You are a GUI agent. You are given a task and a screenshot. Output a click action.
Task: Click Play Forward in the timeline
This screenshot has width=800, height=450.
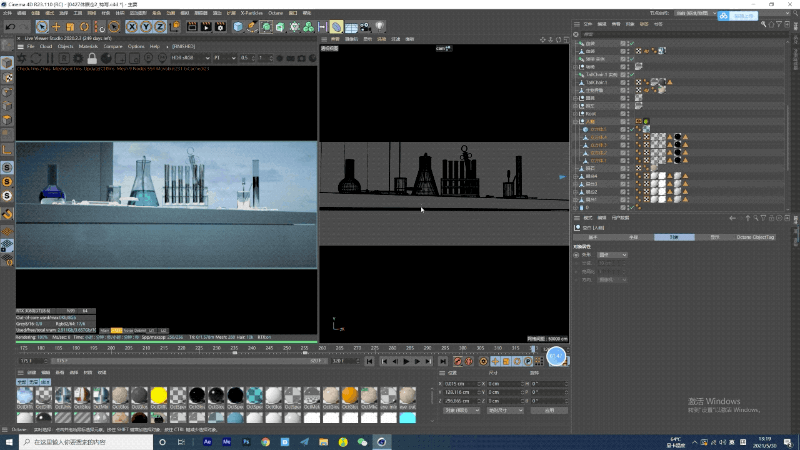click(x=406, y=361)
